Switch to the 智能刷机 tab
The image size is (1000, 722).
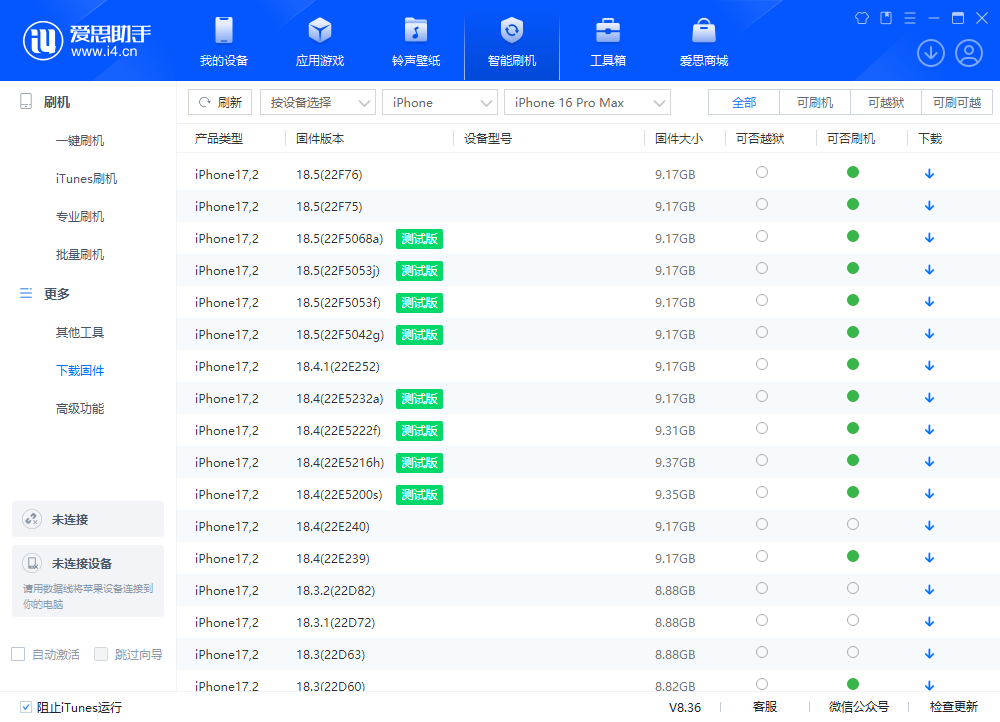click(x=511, y=41)
